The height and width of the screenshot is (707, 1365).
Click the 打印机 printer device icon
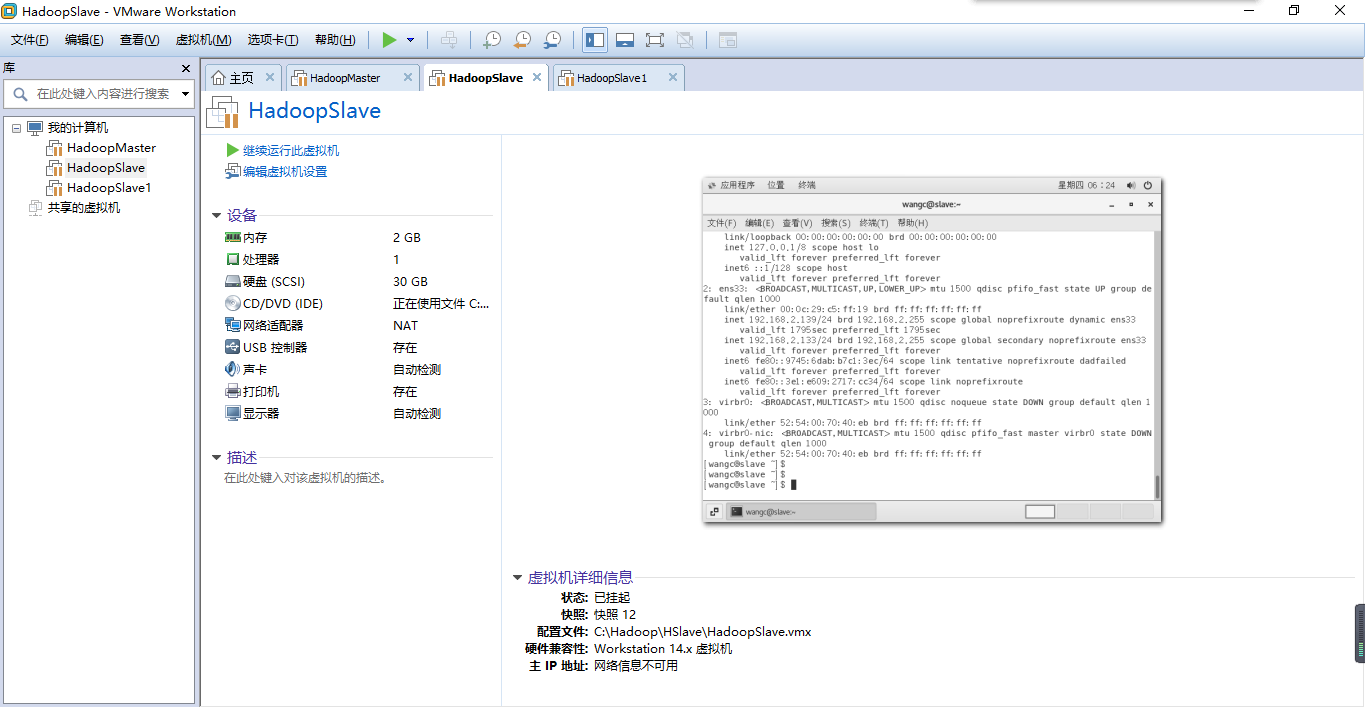click(x=233, y=391)
